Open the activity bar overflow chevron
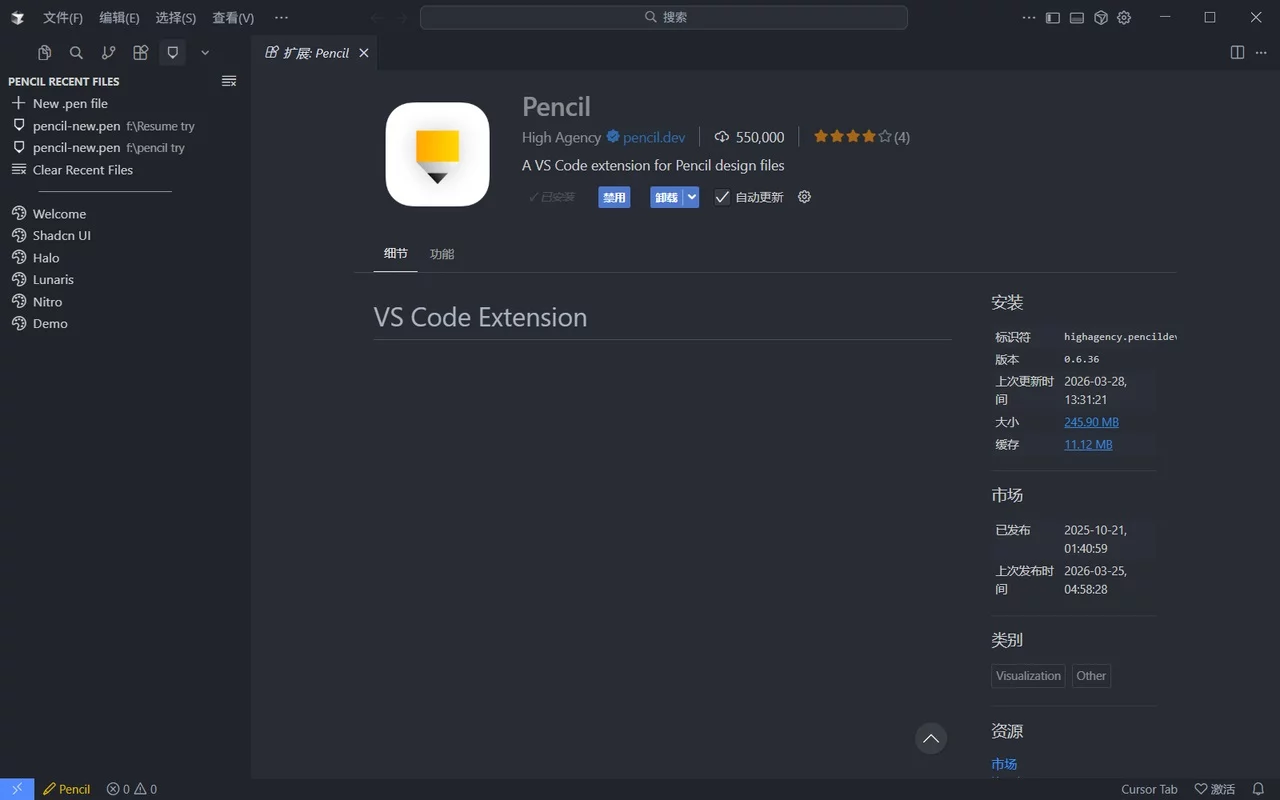Image resolution: width=1280 pixels, height=800 pixels. [205, 52]
